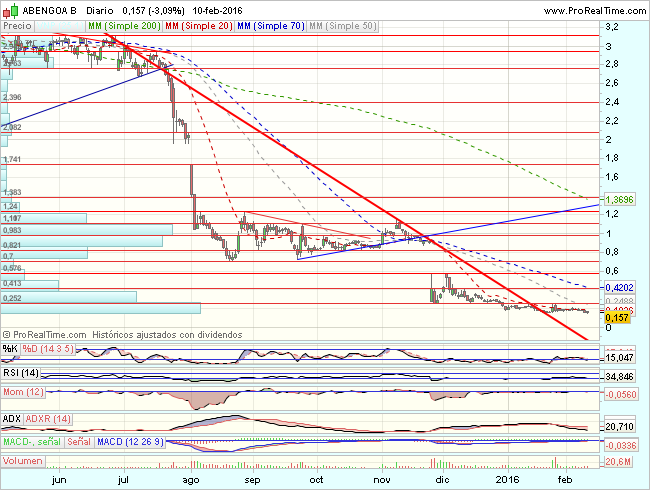Click the 3,2 price axis label

(612, 27)
